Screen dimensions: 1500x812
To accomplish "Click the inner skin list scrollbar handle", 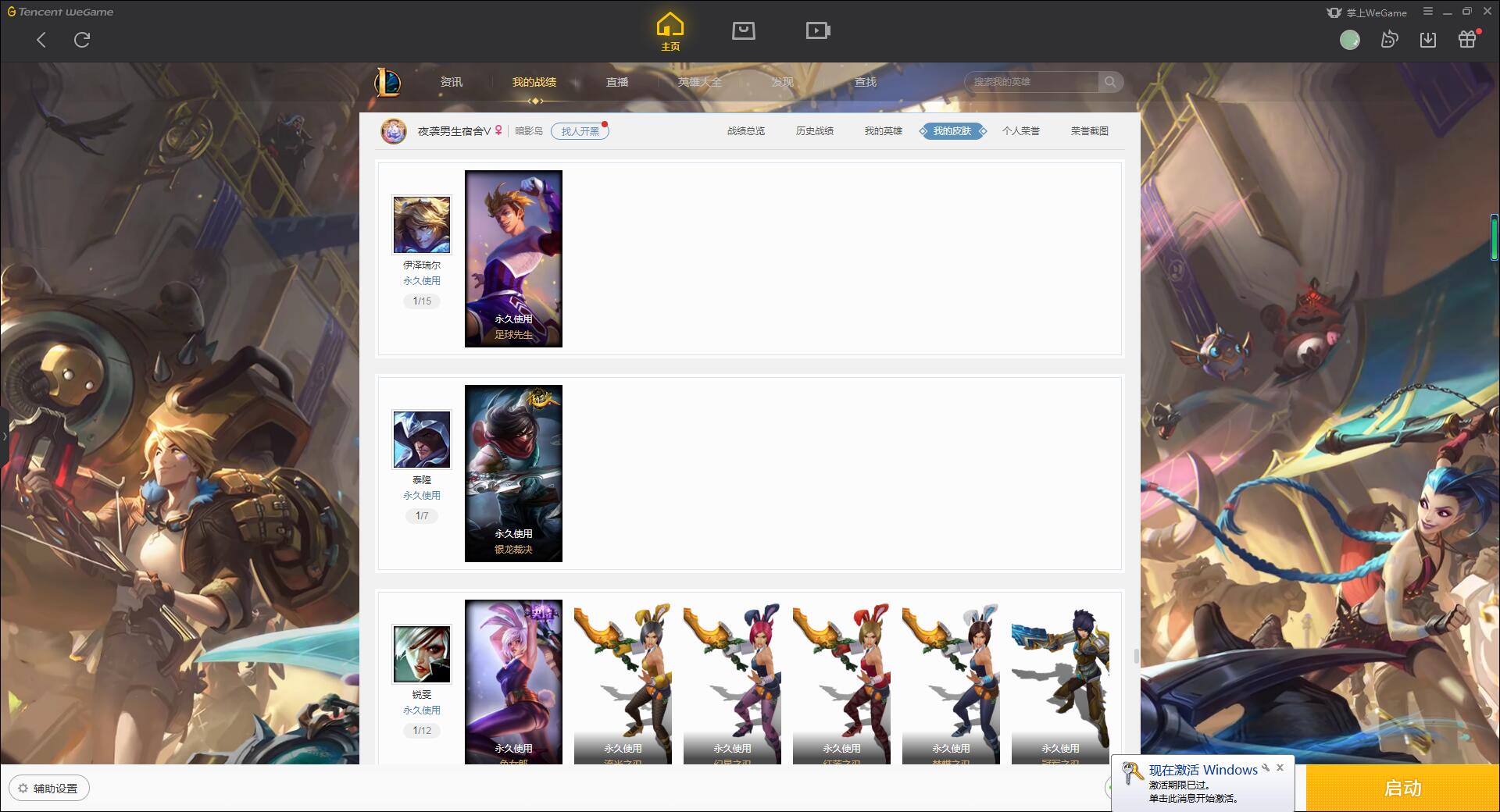I will [1136, 655].
